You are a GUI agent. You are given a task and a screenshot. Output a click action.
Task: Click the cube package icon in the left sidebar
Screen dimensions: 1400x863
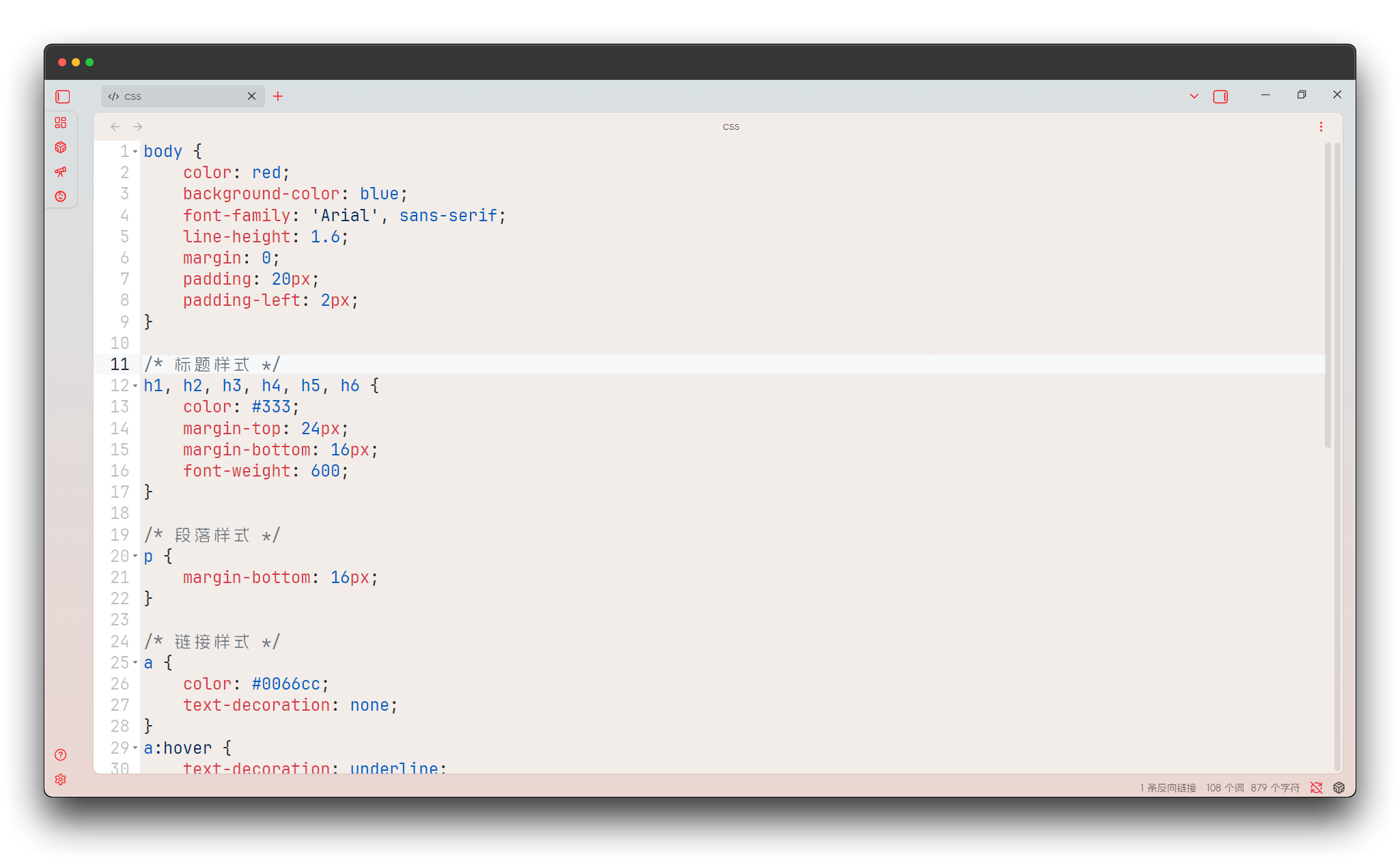(x=61, y=147)
